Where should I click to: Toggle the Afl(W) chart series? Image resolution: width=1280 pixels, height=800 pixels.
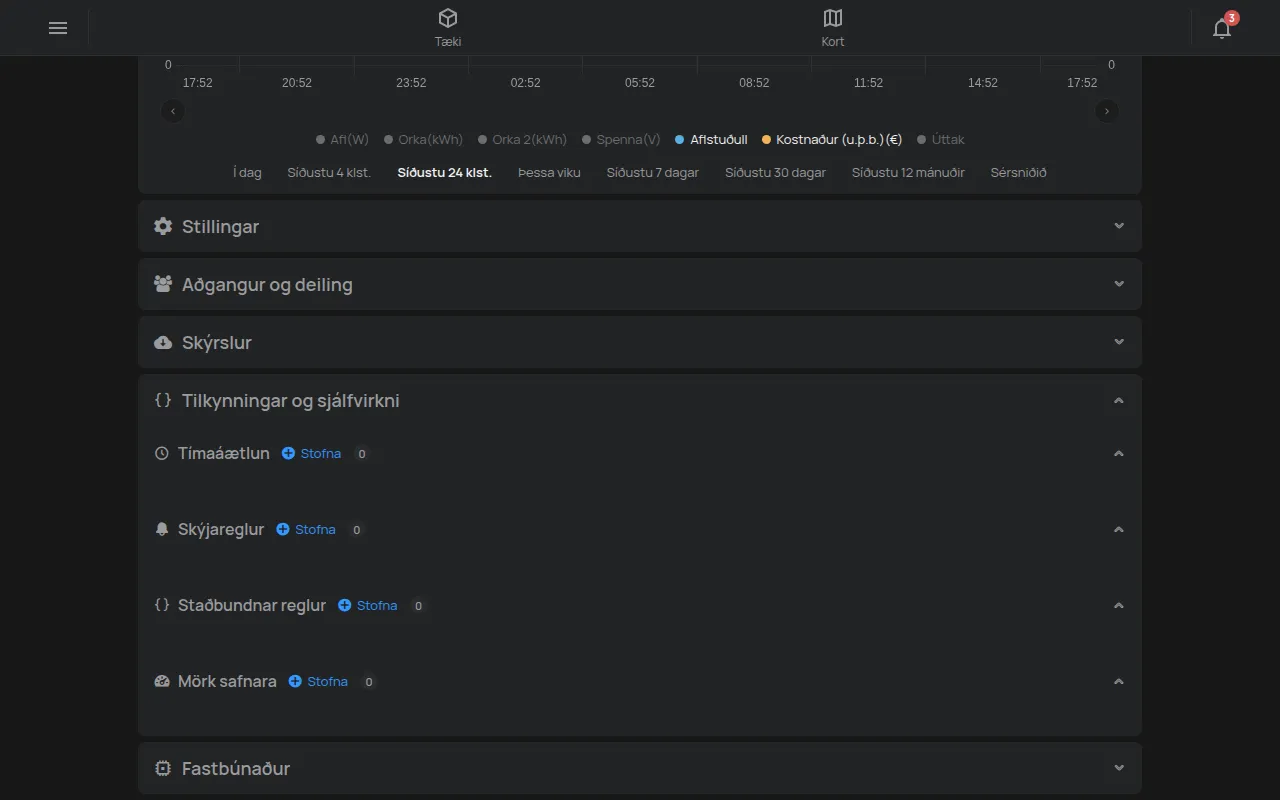(342, 140)
